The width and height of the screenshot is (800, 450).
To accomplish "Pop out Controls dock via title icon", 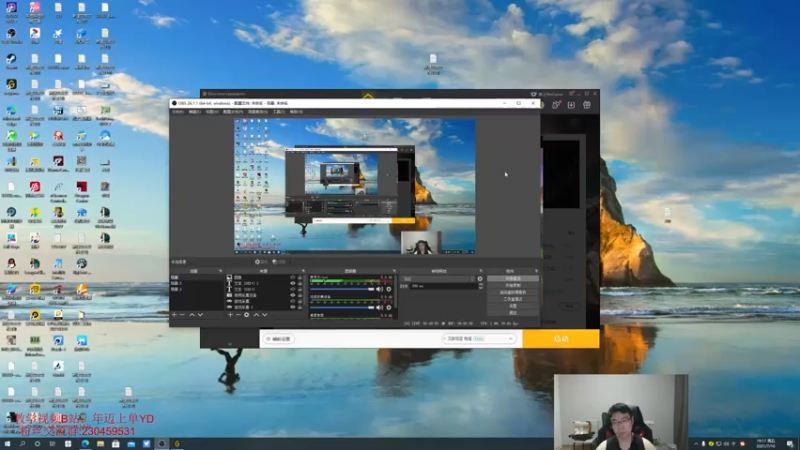I will pos(536,271).
